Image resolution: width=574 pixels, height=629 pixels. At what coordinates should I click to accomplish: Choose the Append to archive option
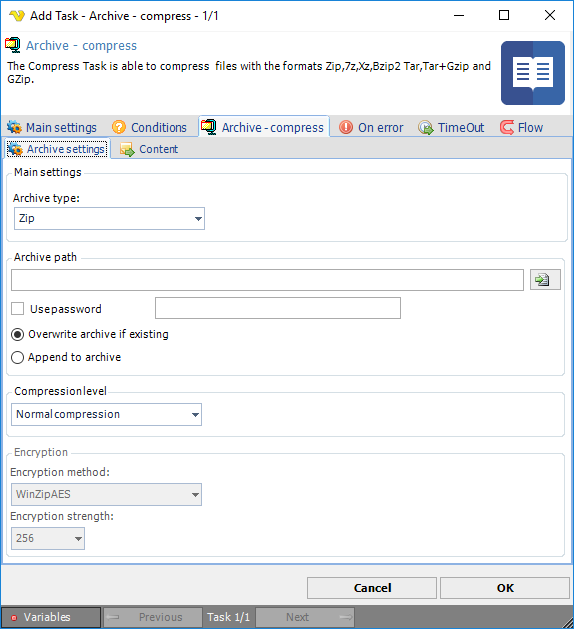coord(17,357)
